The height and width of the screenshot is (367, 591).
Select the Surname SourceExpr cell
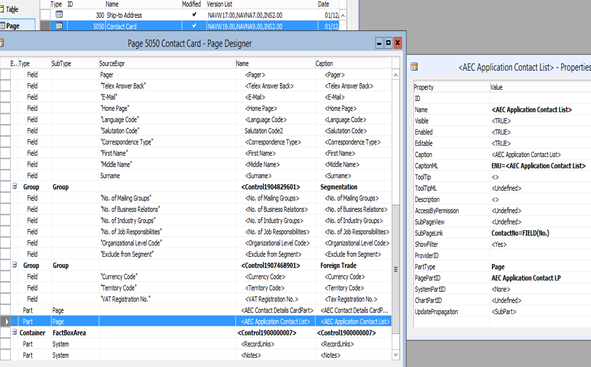pyautogui.click(x=167, y=176)
